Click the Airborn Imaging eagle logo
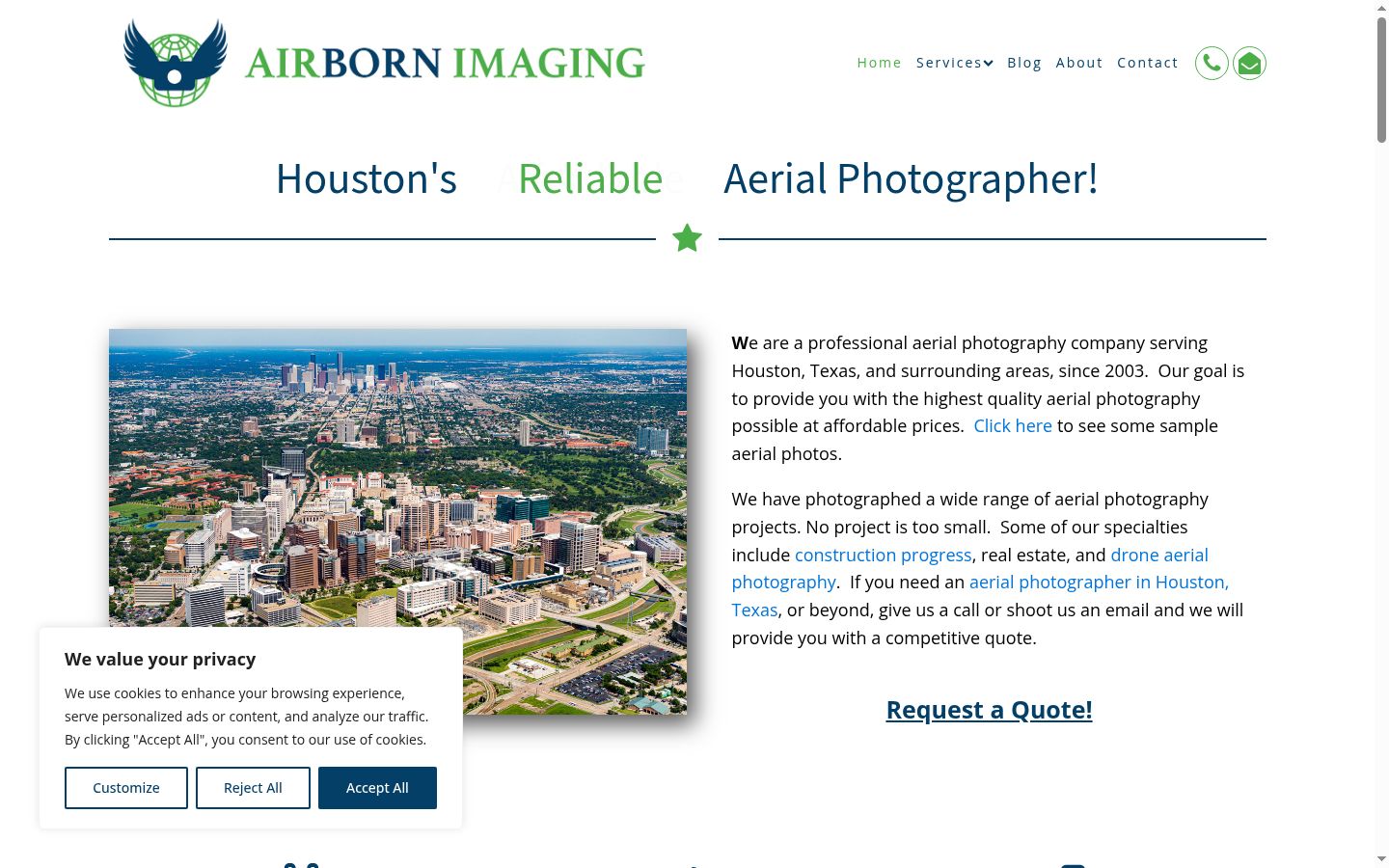The height and width of the screenshot is (868, 1389). coord(176,63)
